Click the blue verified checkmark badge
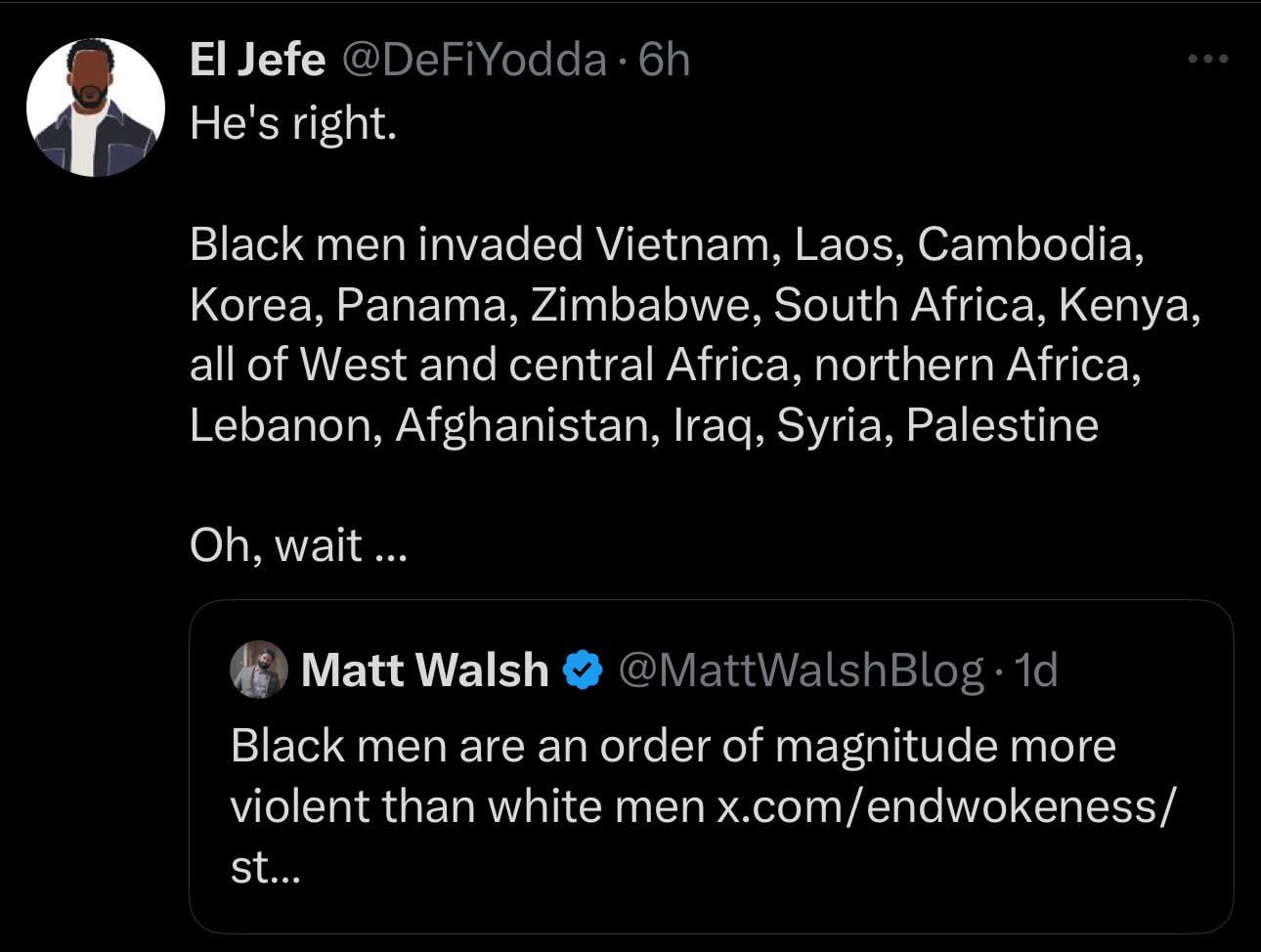The height and width of the screenshot is (952, 1261). coord(584,671)
